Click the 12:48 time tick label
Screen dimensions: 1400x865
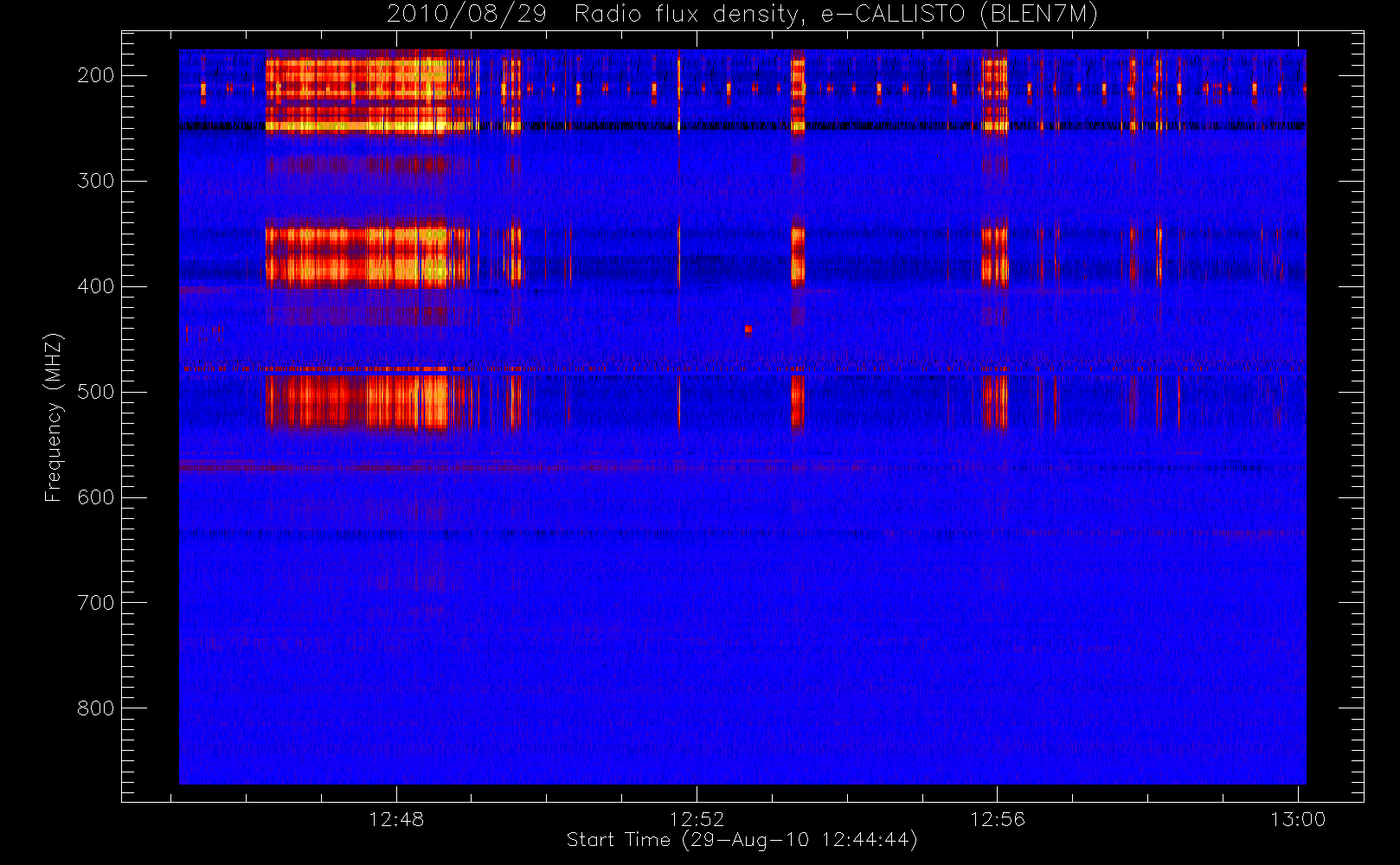[396, 819]
